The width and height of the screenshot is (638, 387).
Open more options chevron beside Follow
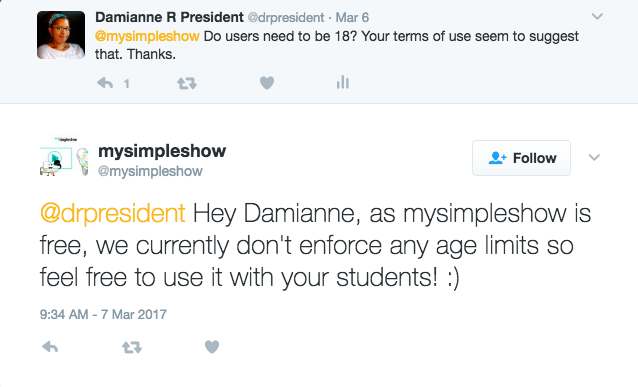[x=594, y=157]
